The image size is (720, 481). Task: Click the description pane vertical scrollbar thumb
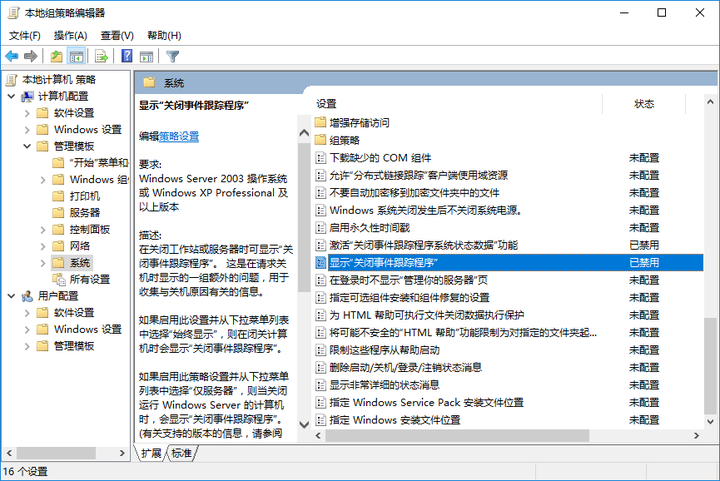pos(304,218)
